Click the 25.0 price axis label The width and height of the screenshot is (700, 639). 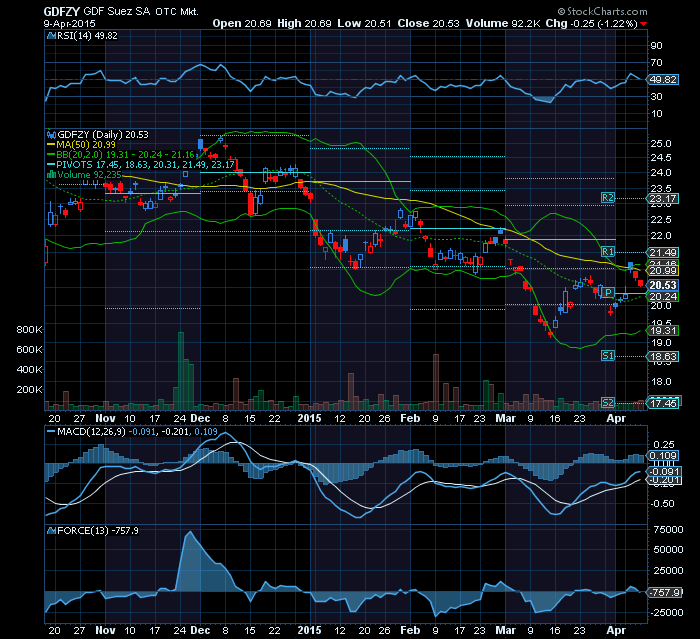point(661,144)
